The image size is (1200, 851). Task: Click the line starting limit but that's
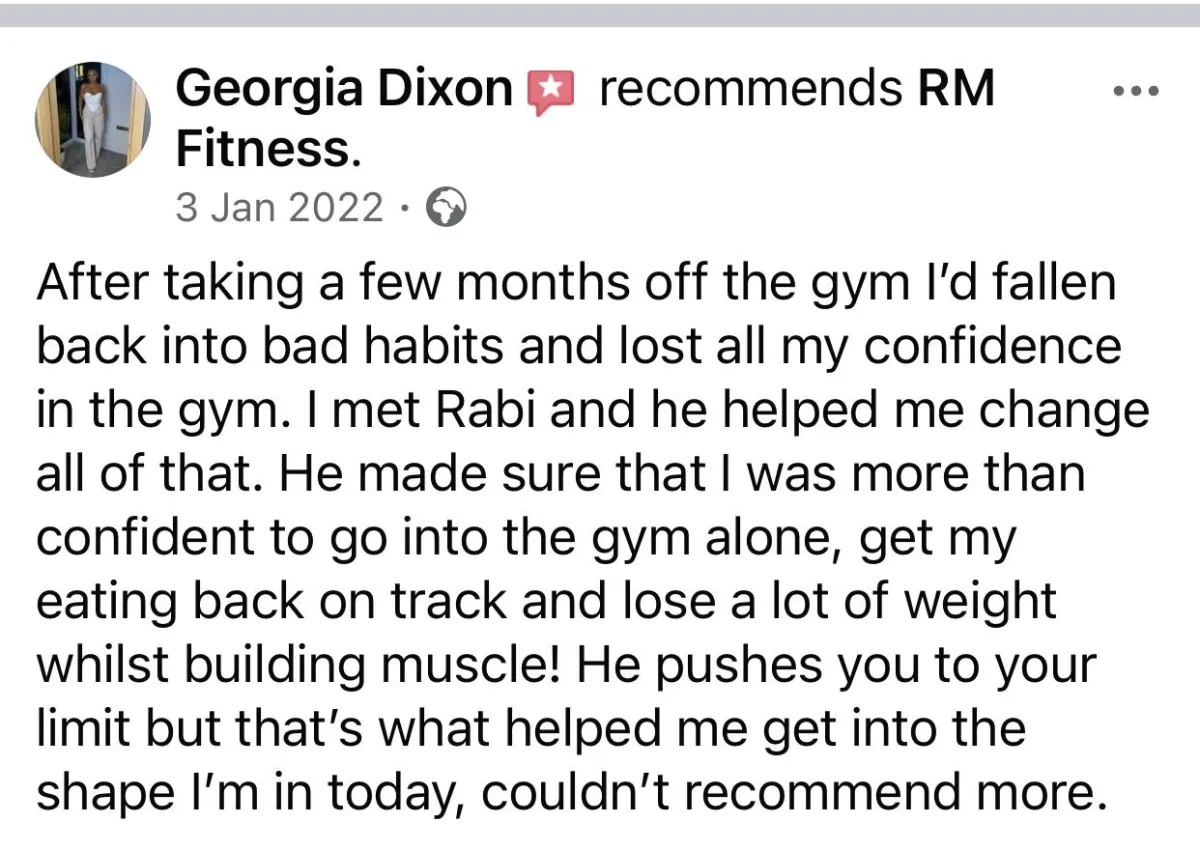[531, 733]
